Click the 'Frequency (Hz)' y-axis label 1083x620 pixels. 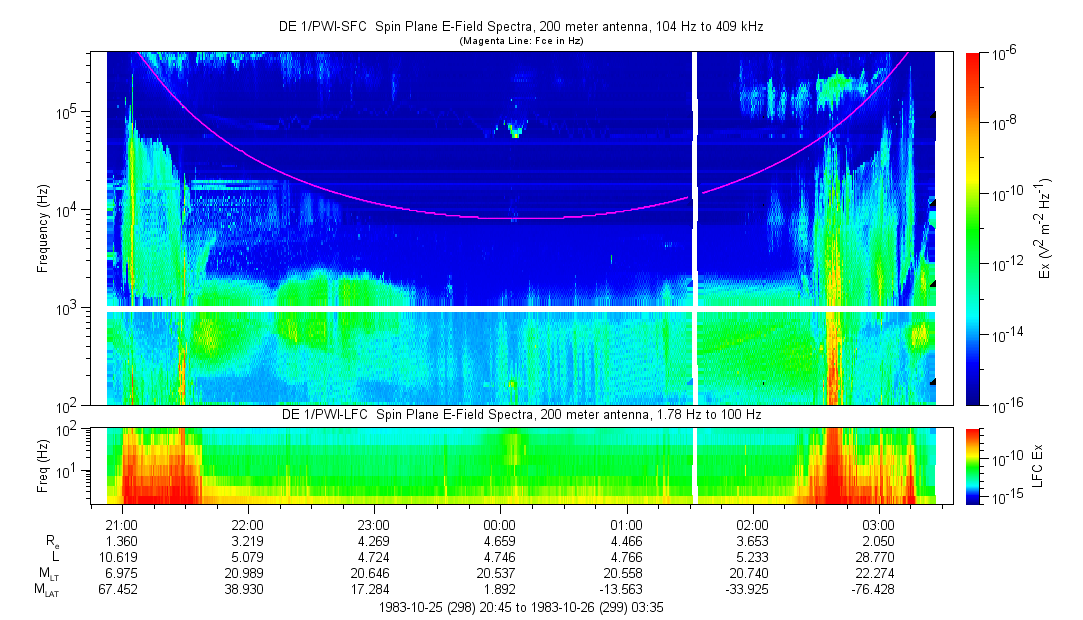pyautogui.click(x=42, y=229)
